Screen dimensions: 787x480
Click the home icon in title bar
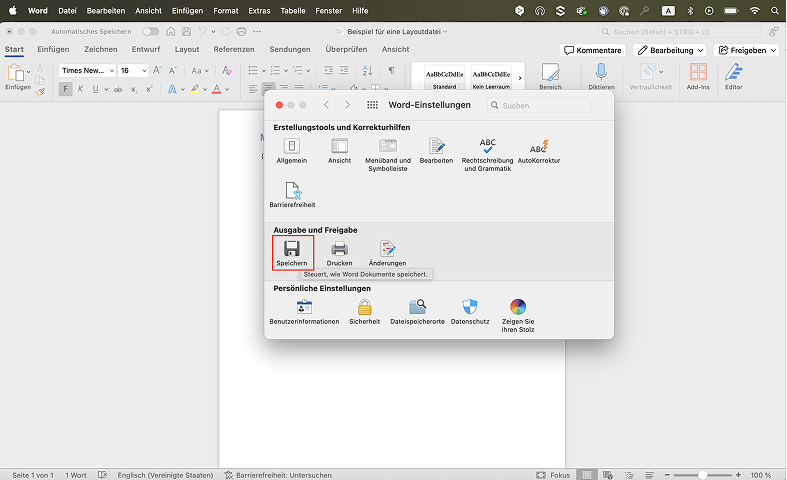pyautogui.click(x=171, y=31)
